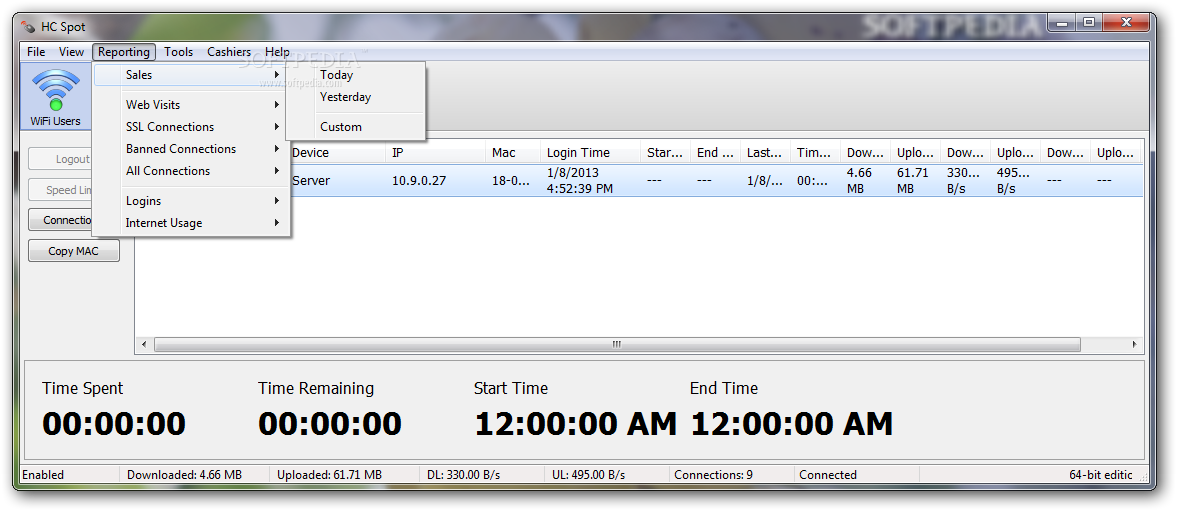The width and height of the screenshot is (1177, 511).
Task: Click the scrollbar right arrow
Action: (1134, 344)
